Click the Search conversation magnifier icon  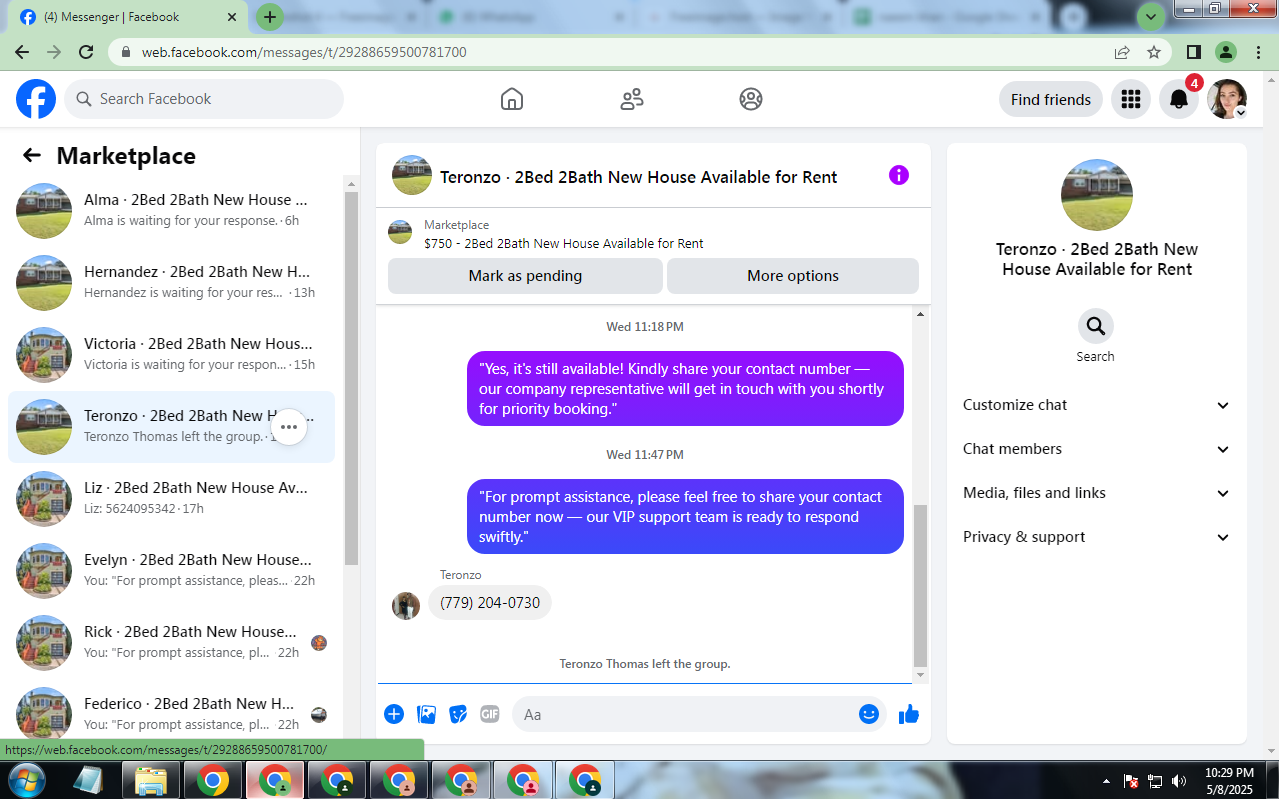click(1095, 326)
